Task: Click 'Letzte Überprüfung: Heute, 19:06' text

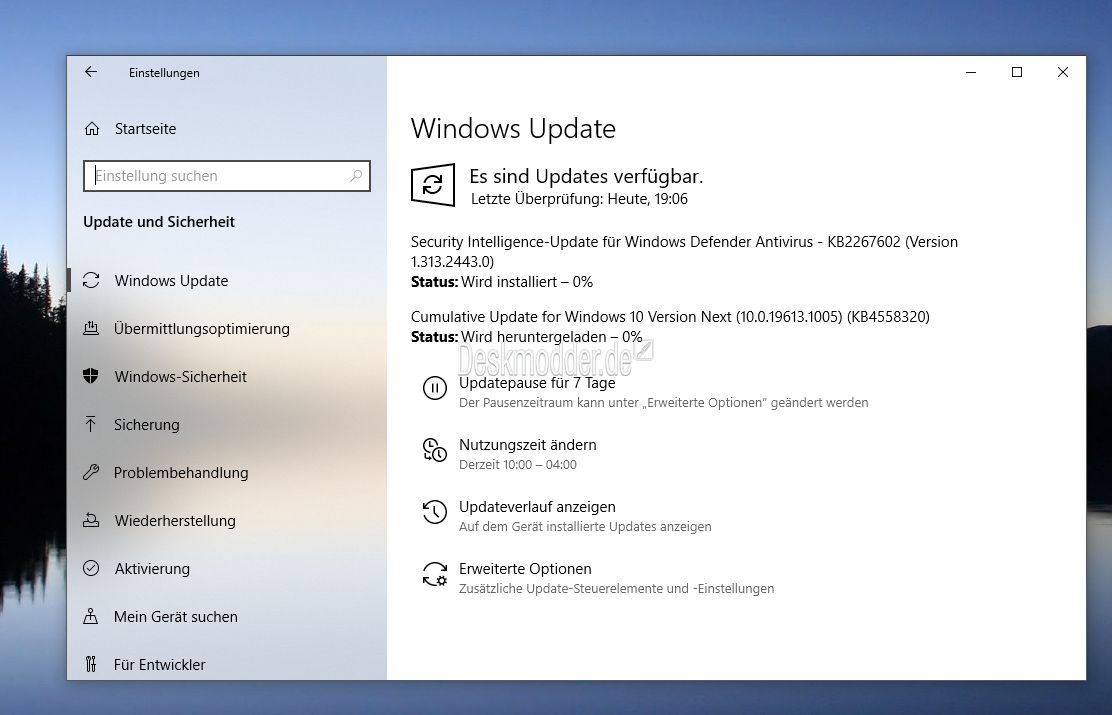Action: tap(579, 199)
